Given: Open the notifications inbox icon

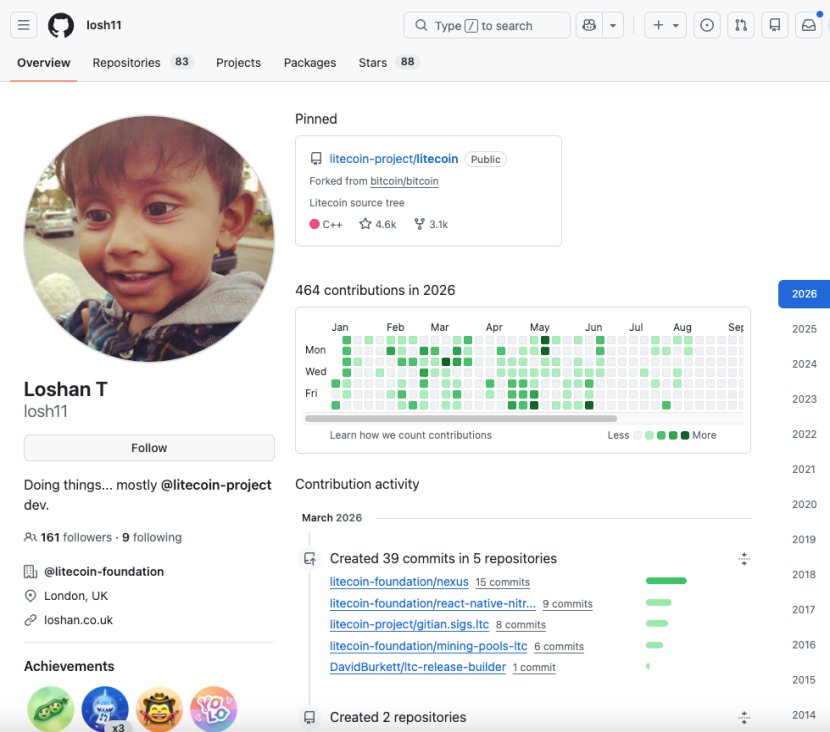Looking at the screenshot, I should tap(808, 25).
